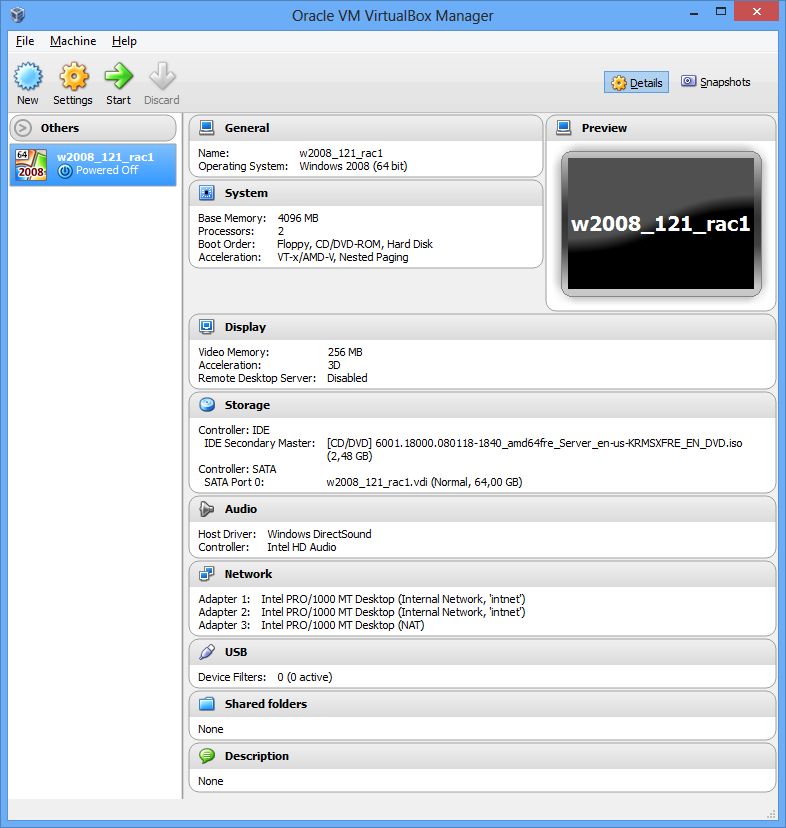The image size is (786, 828).
Task: Click Device Filters 0 (0 active) text
Action: (305, 677)
